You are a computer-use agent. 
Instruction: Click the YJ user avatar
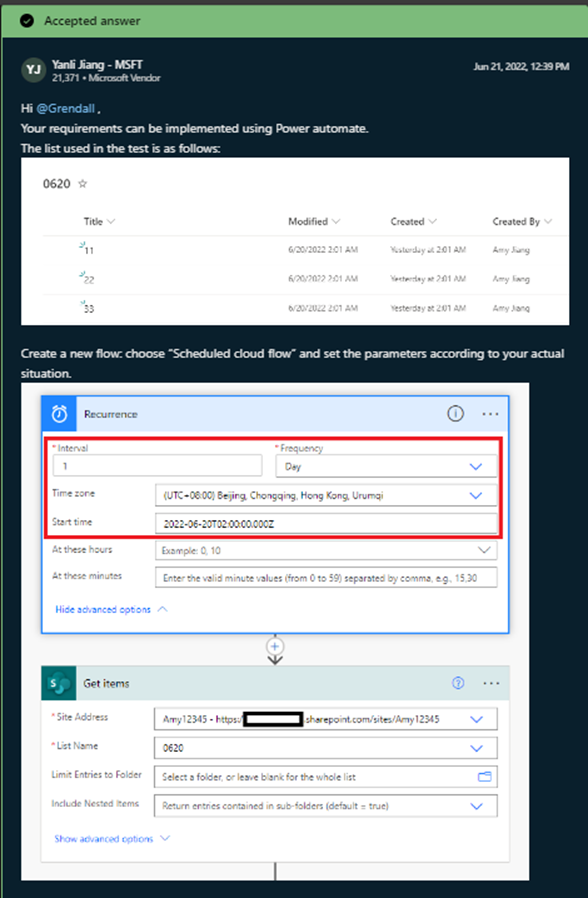coord(34,70)
